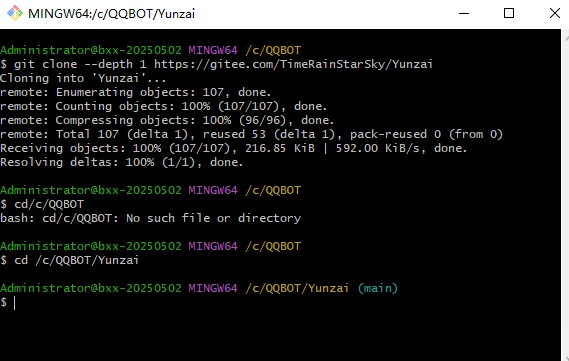Click the 'Compressing objects: 100% (96/96)' line
The width and height of the screenshot is (569, 361).
click(167, 120)
